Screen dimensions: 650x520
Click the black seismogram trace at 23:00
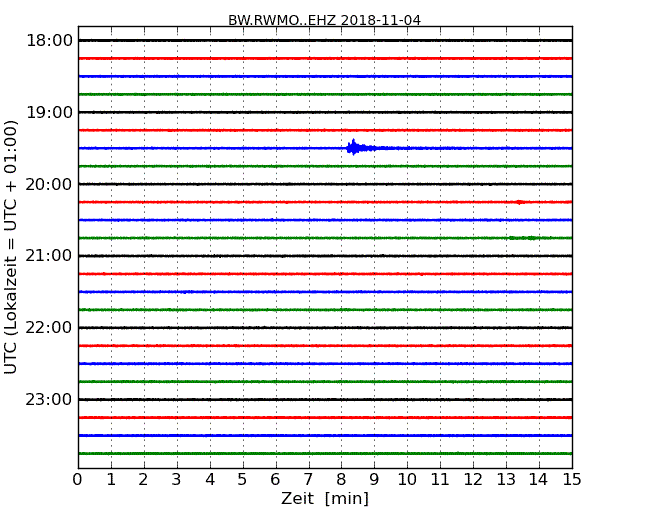pyautogui.click(x=325, y=399)
